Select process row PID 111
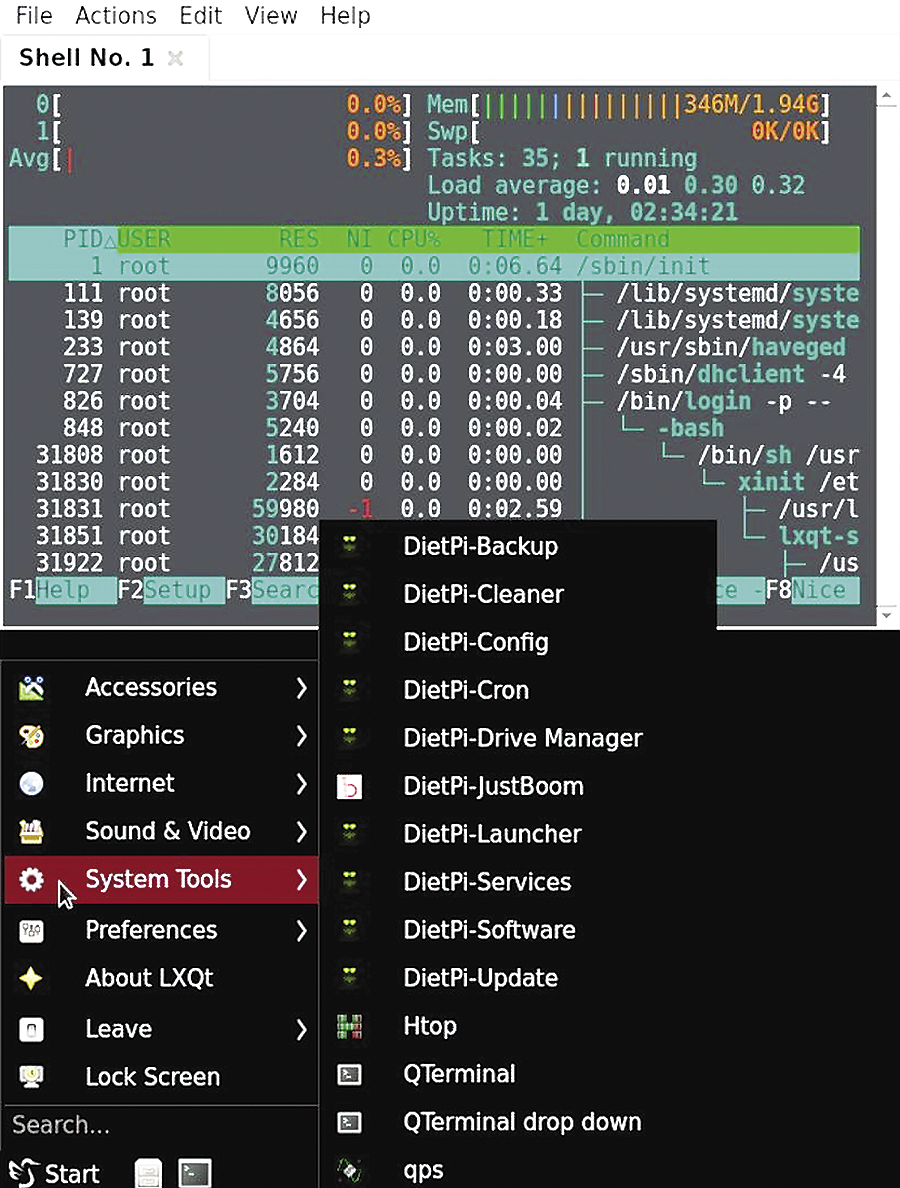Viewport: 900px width, 1188px height. 434,293
